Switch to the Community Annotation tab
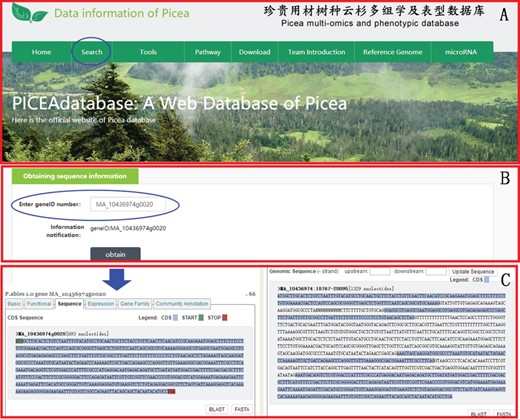The height and width of the screenshot is (419, 520). pos(182,304)
